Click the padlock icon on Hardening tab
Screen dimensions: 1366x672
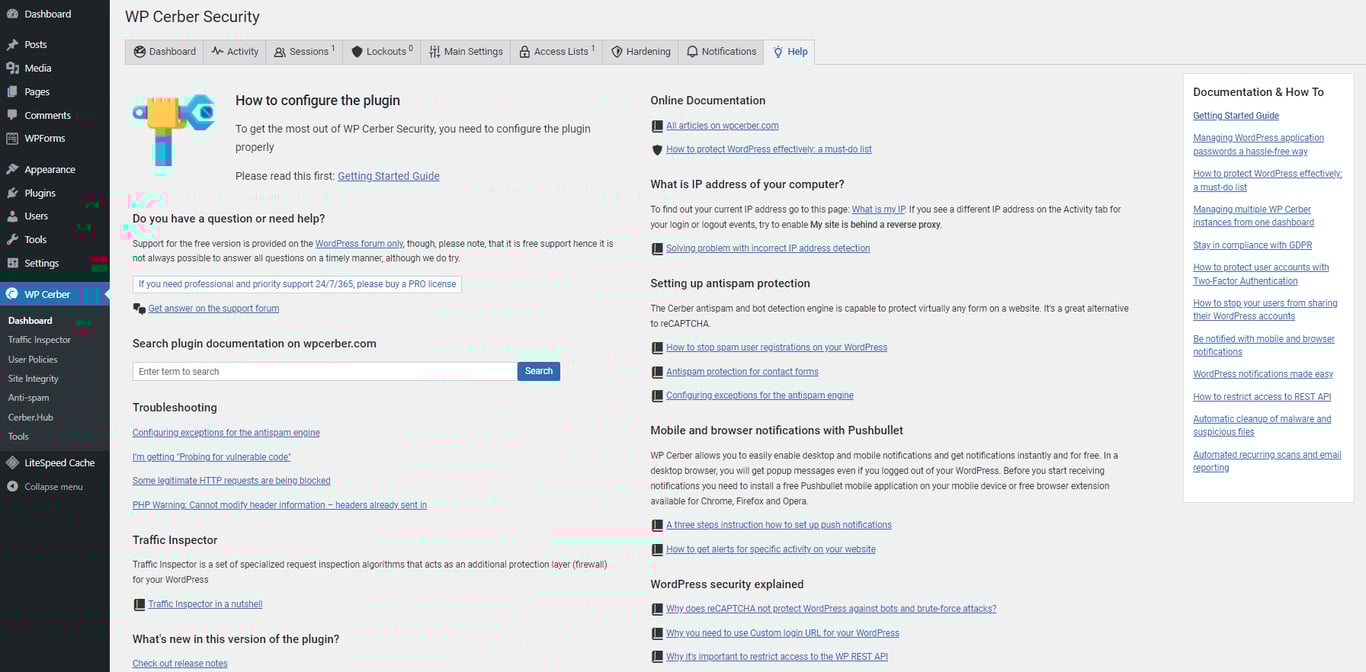[618, 51]
